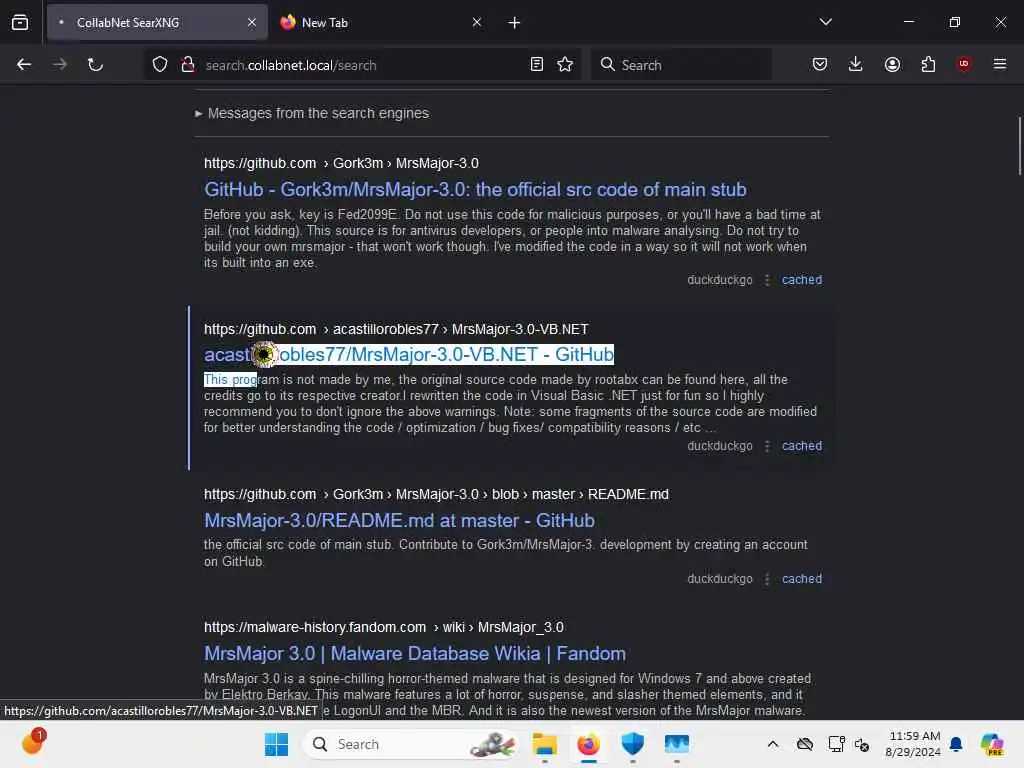Bookmark this page with the star icon
This screenshot has width=1024, height=768.
point(565,64)
